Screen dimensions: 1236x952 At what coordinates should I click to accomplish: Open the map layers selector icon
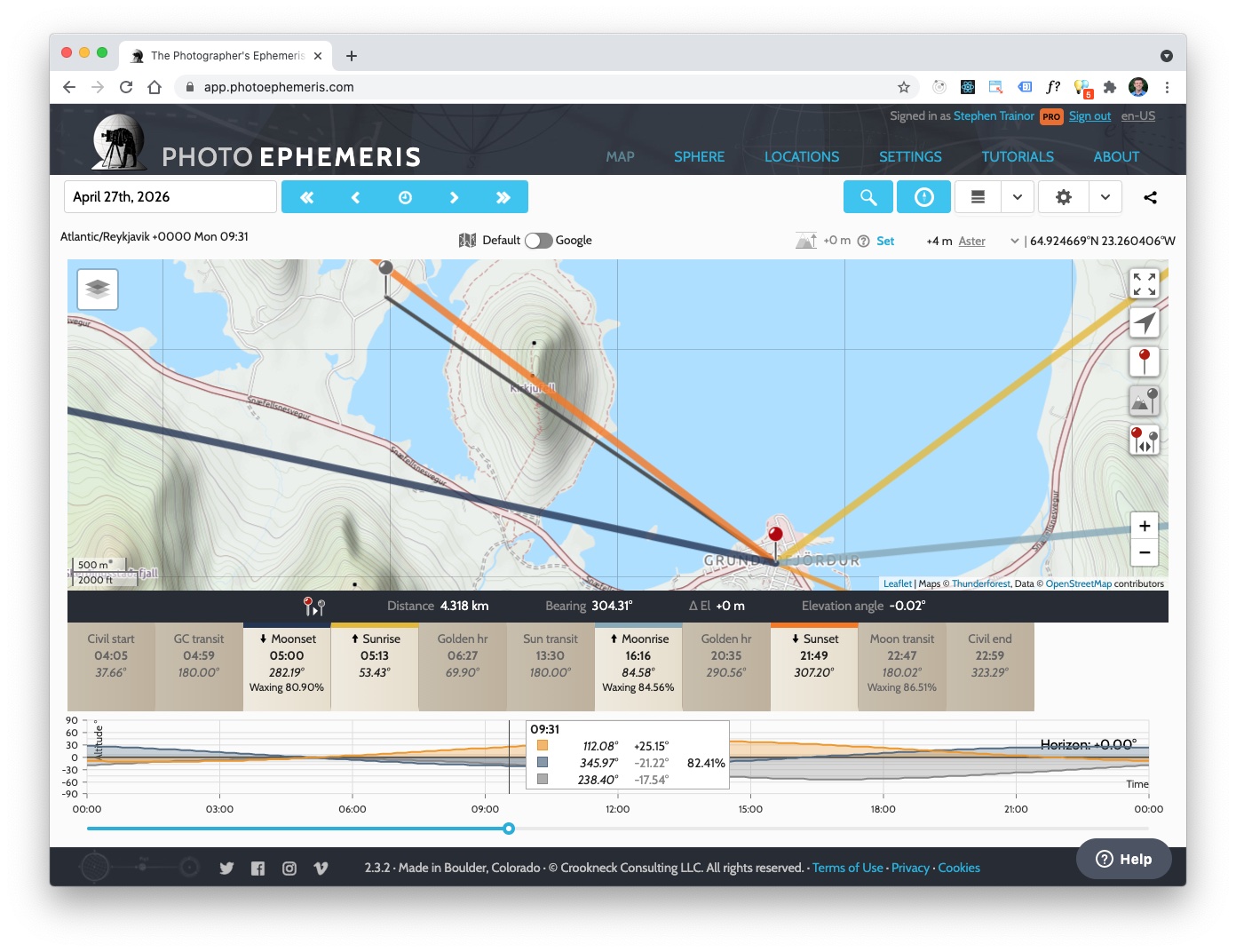coord(98,289)
